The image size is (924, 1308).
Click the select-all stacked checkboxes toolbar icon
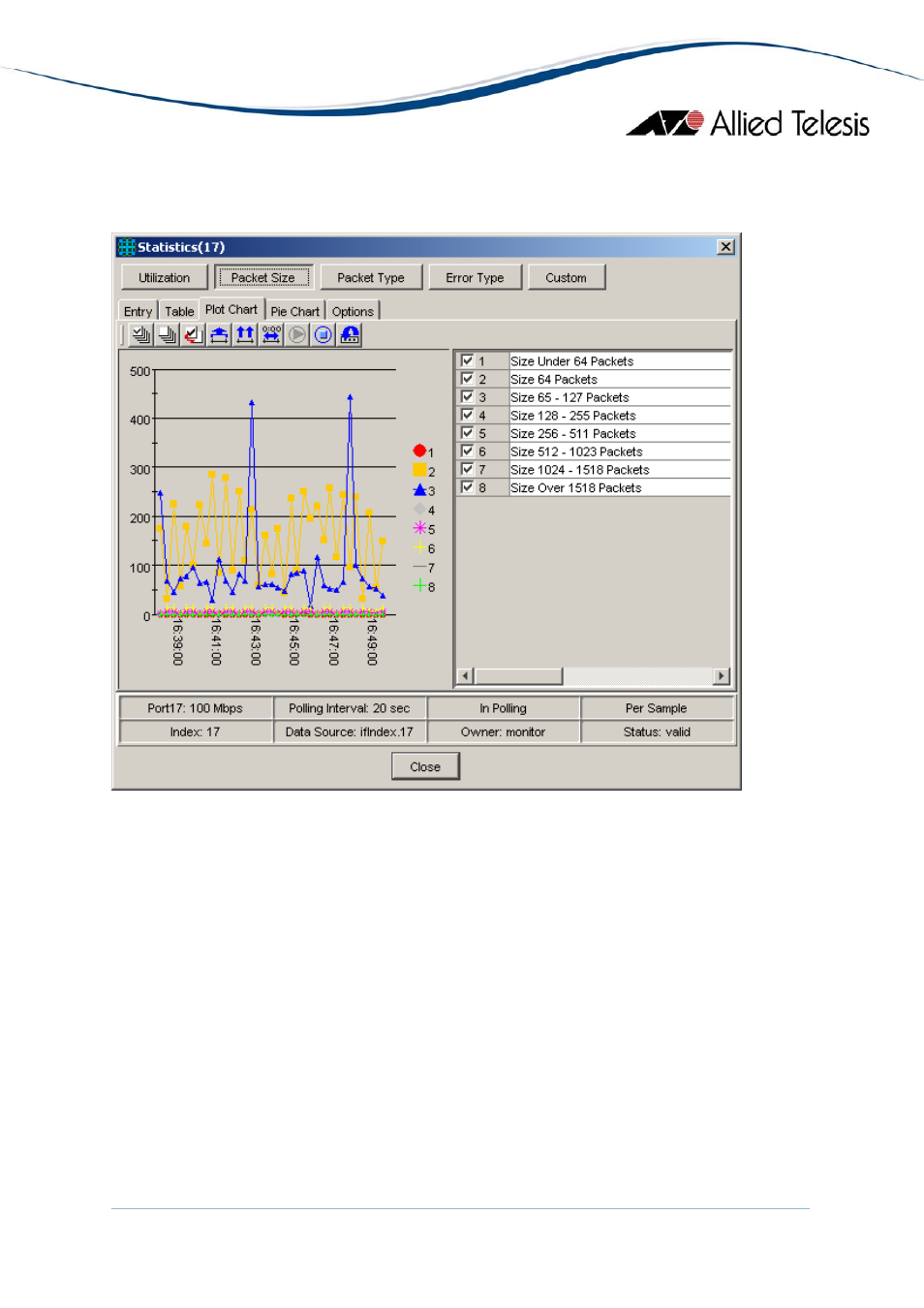click(140, 335)
